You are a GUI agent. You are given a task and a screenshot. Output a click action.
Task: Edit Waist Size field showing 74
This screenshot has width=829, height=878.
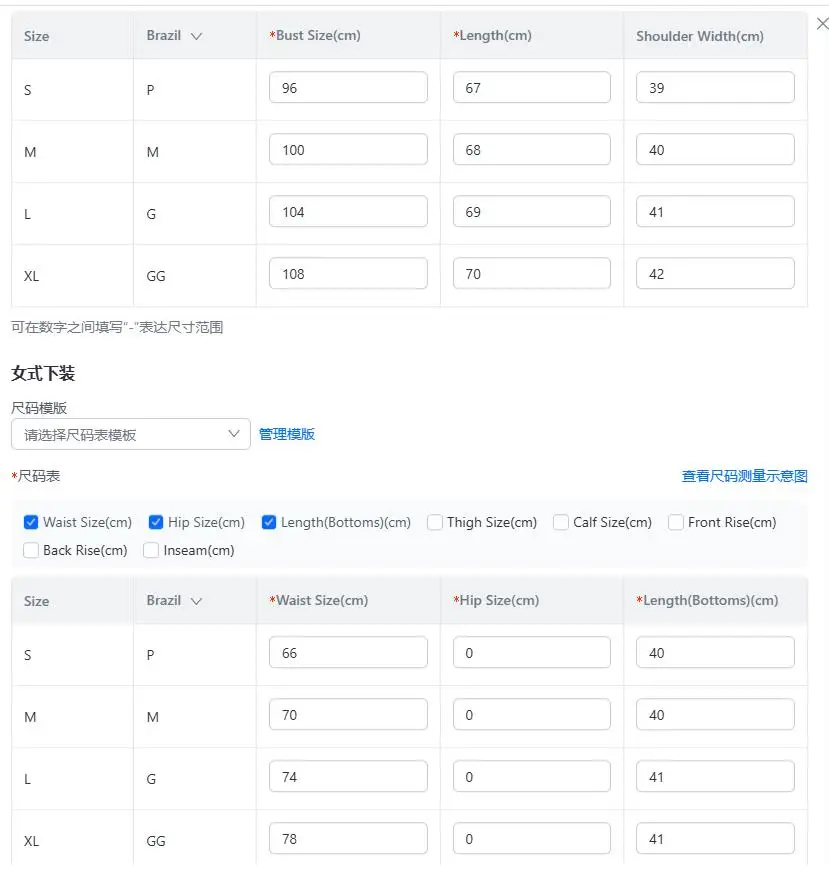click(x=348, y=777)
